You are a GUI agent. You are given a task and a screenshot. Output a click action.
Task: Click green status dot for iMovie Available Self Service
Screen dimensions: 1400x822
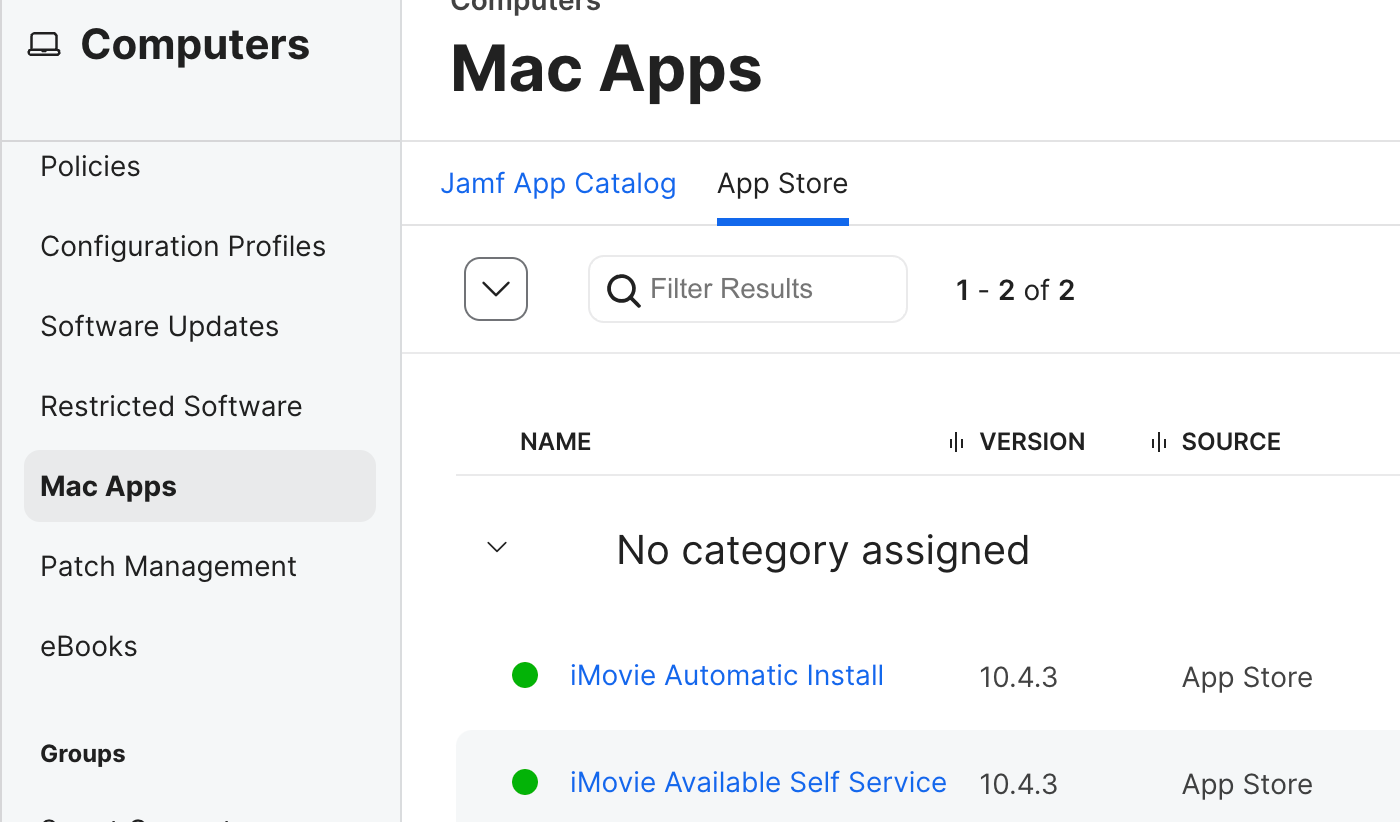pyautogui.click(x=525, y=783)
